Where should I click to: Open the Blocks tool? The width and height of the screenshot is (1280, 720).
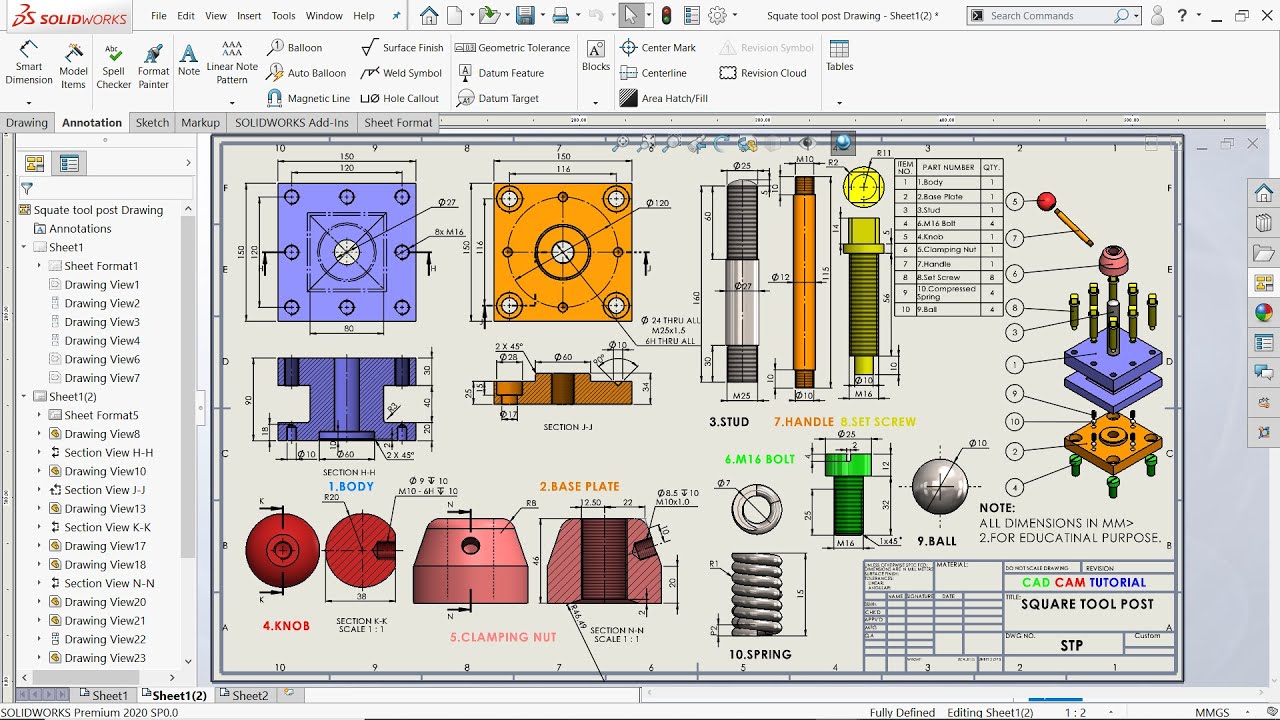(595, 57)
